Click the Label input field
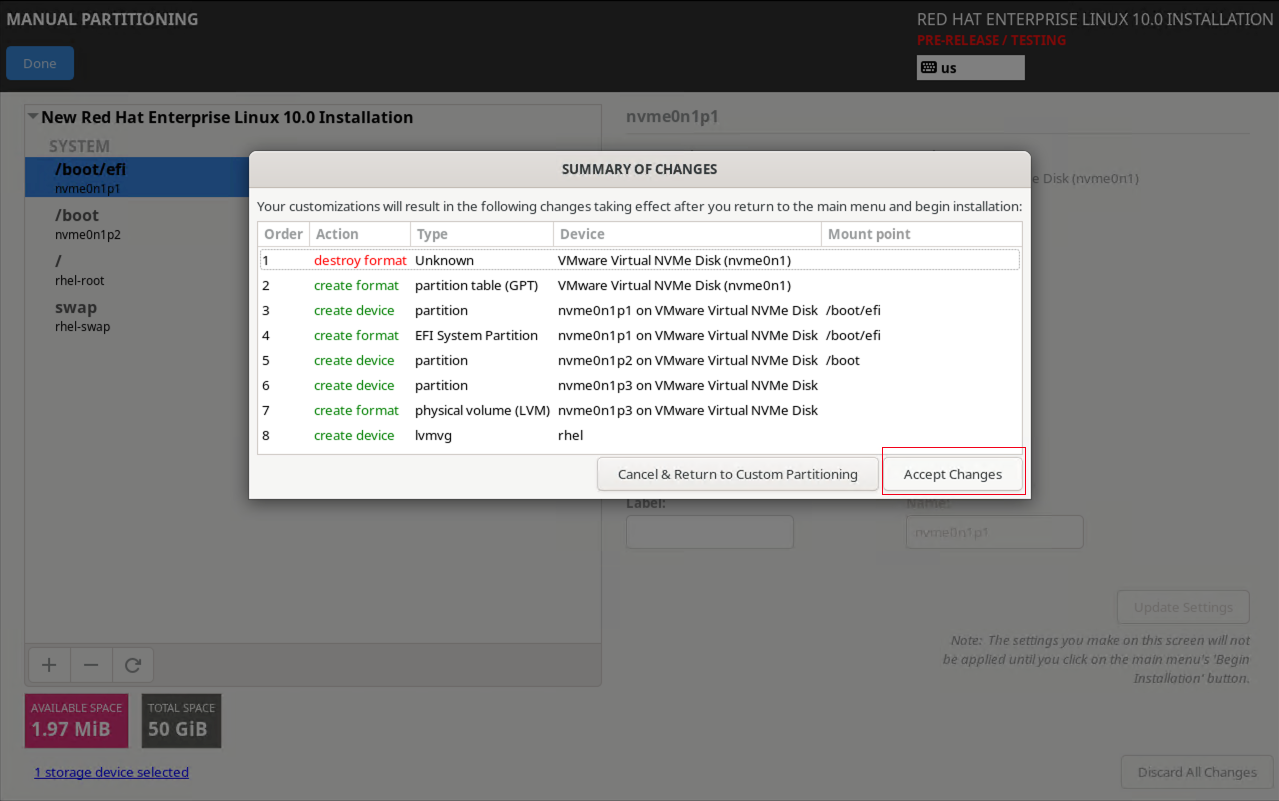This screenshot has height=801, width=1279. (710, 532)
